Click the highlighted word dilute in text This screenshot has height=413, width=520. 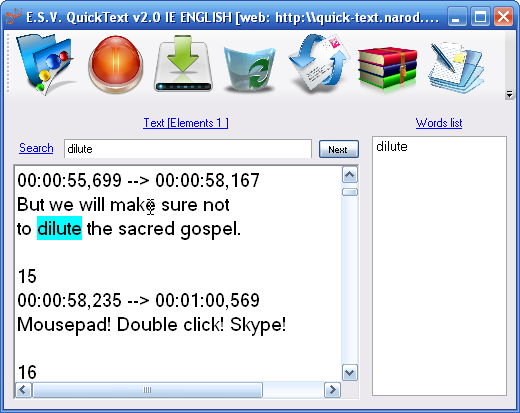(59, 228)
